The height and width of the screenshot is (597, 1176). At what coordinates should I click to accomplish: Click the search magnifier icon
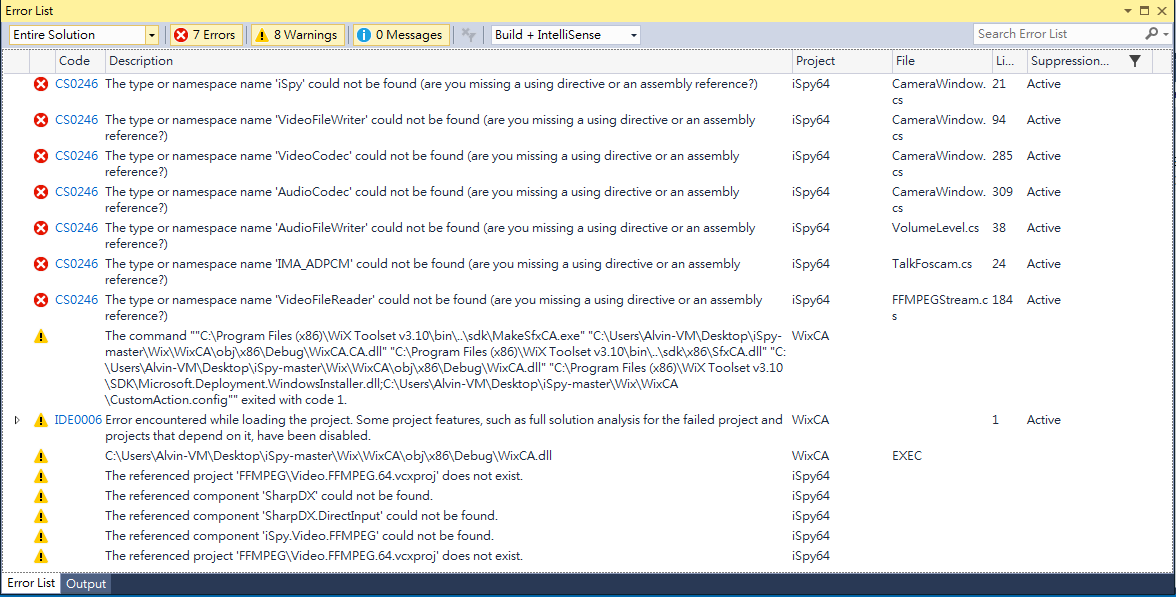point(1153,34)
